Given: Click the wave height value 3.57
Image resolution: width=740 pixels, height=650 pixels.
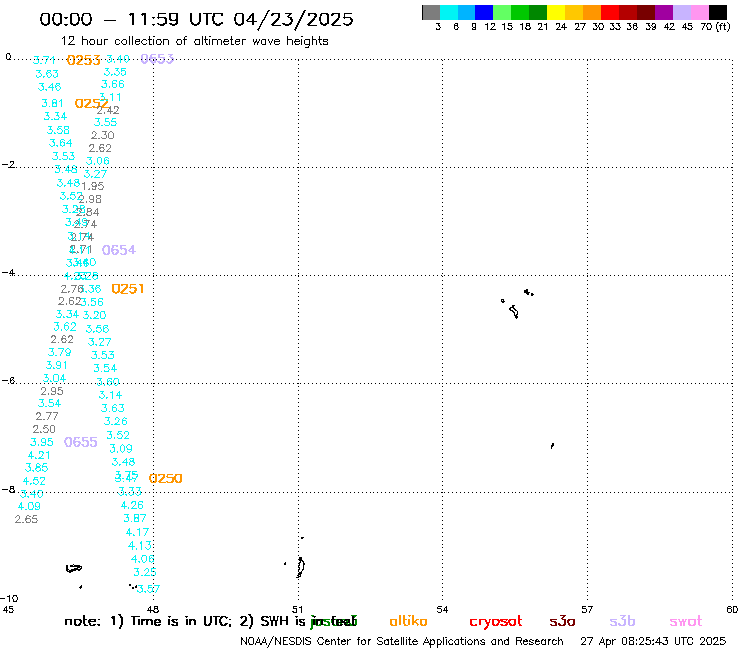Looking at the screenshot, I should (149, 589).
